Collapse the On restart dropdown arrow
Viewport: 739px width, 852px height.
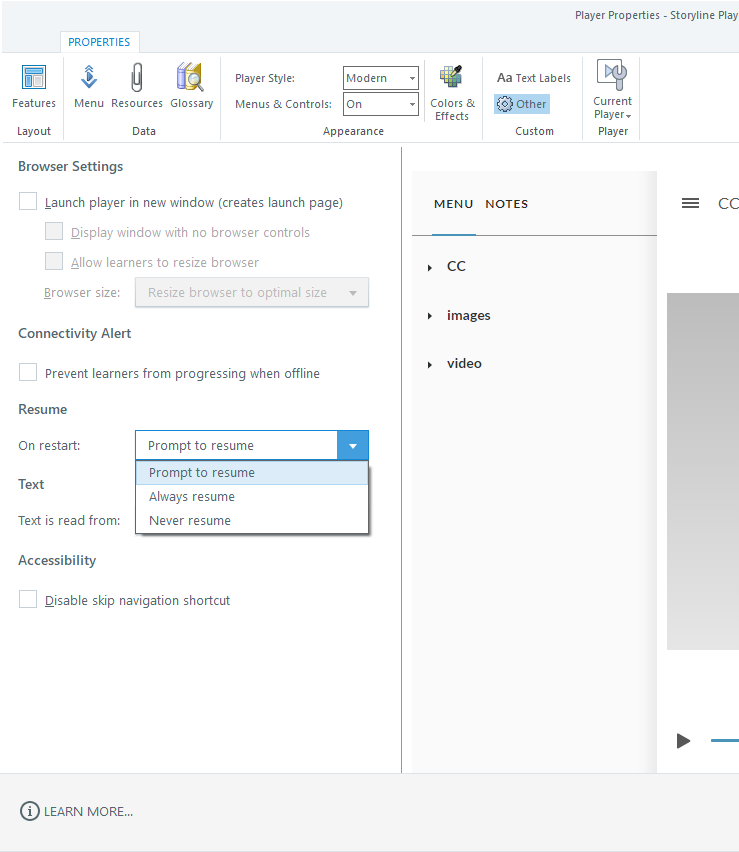[353, 446]
